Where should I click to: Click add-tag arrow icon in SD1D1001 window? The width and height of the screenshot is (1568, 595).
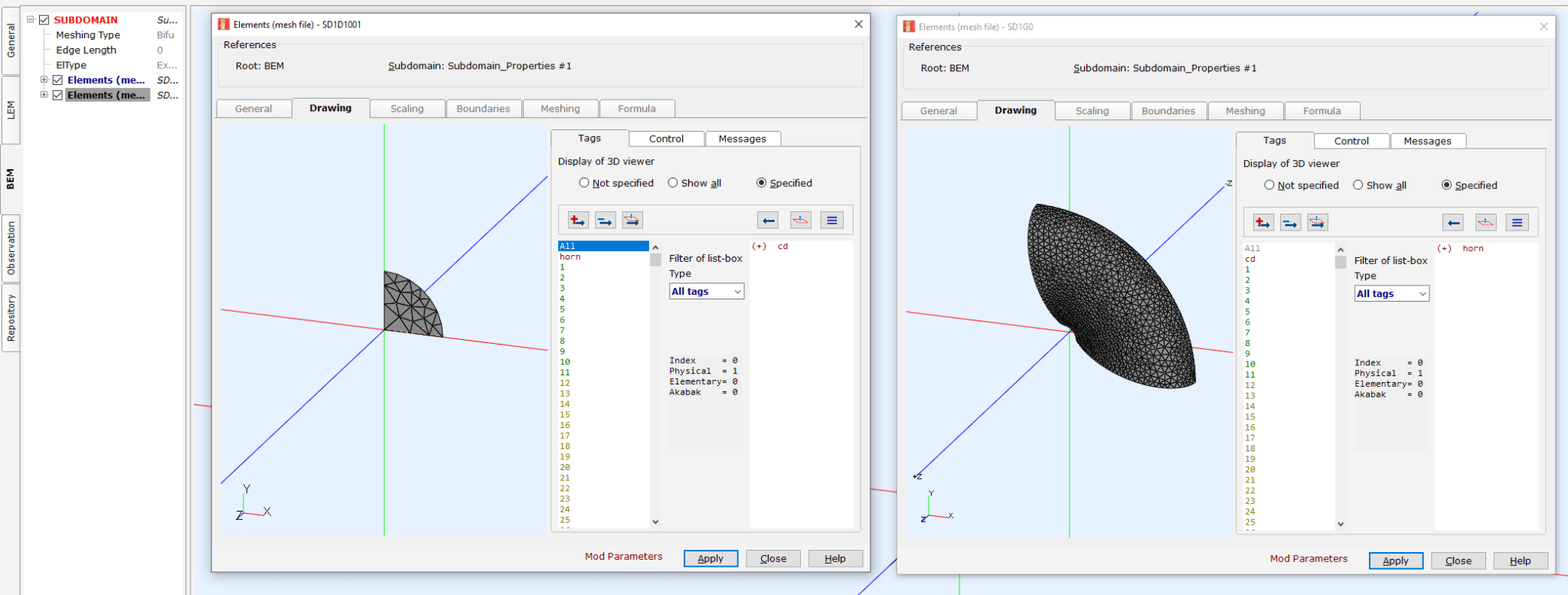tap(578, 221)
